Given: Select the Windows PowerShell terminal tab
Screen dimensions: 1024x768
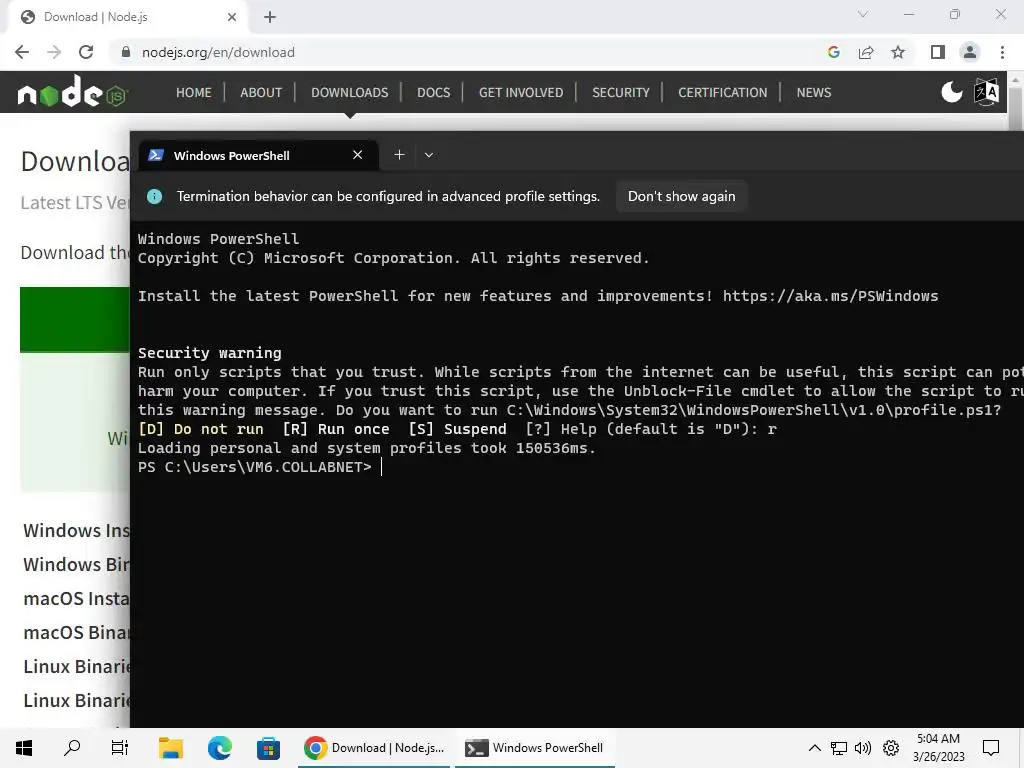Looking at the screenshot, I should 259,155.
